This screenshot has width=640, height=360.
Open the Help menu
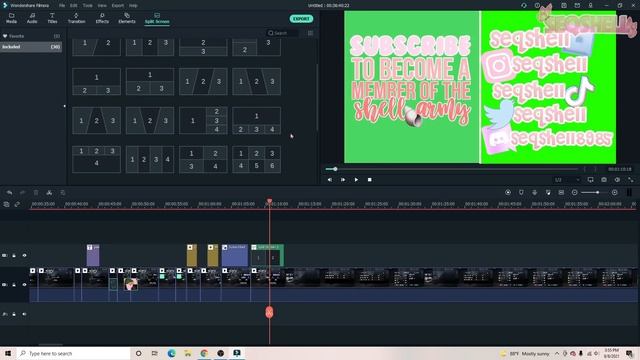coord(133,5)
